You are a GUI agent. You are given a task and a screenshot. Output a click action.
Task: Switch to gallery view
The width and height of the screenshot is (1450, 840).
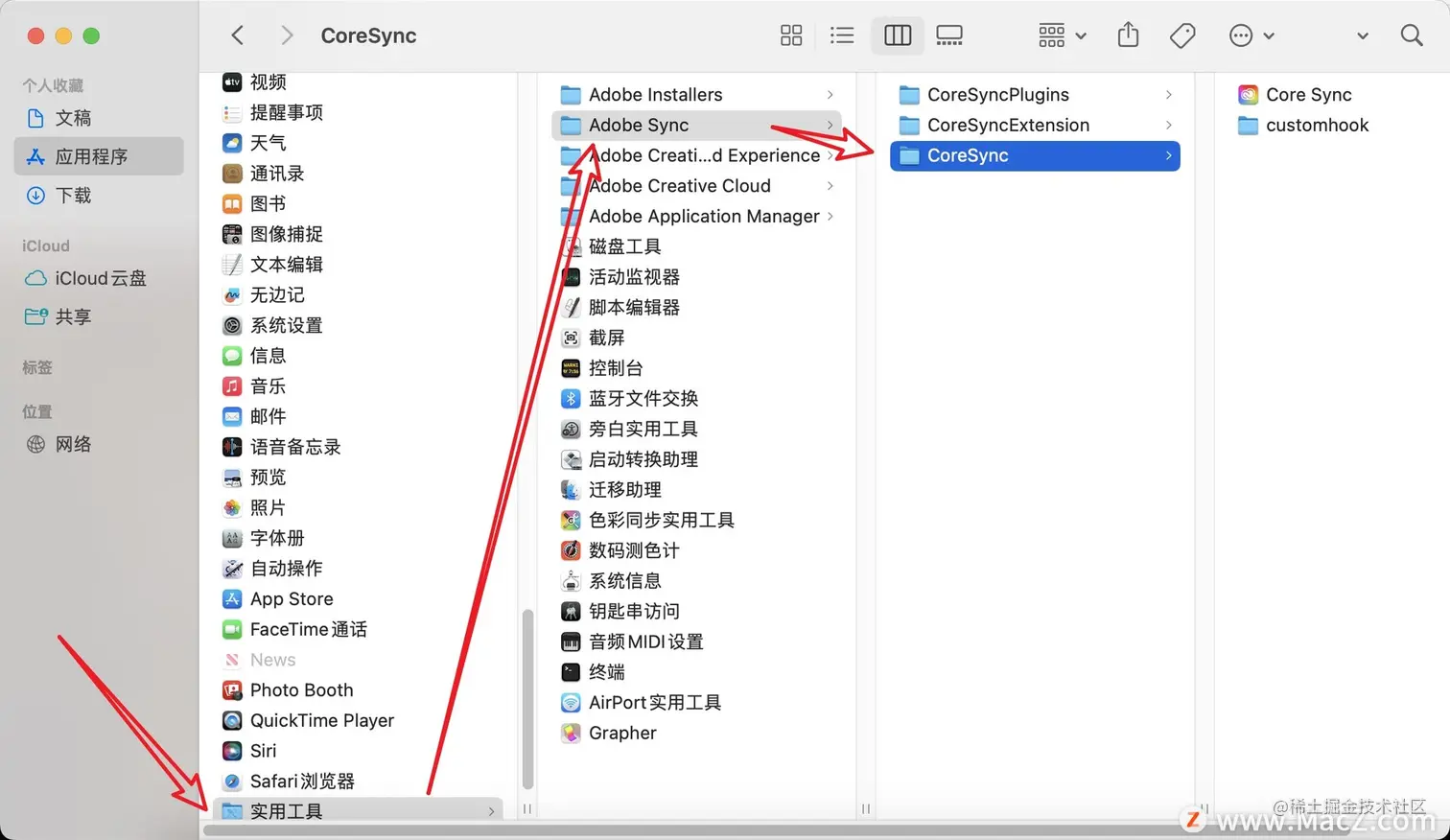949,35
